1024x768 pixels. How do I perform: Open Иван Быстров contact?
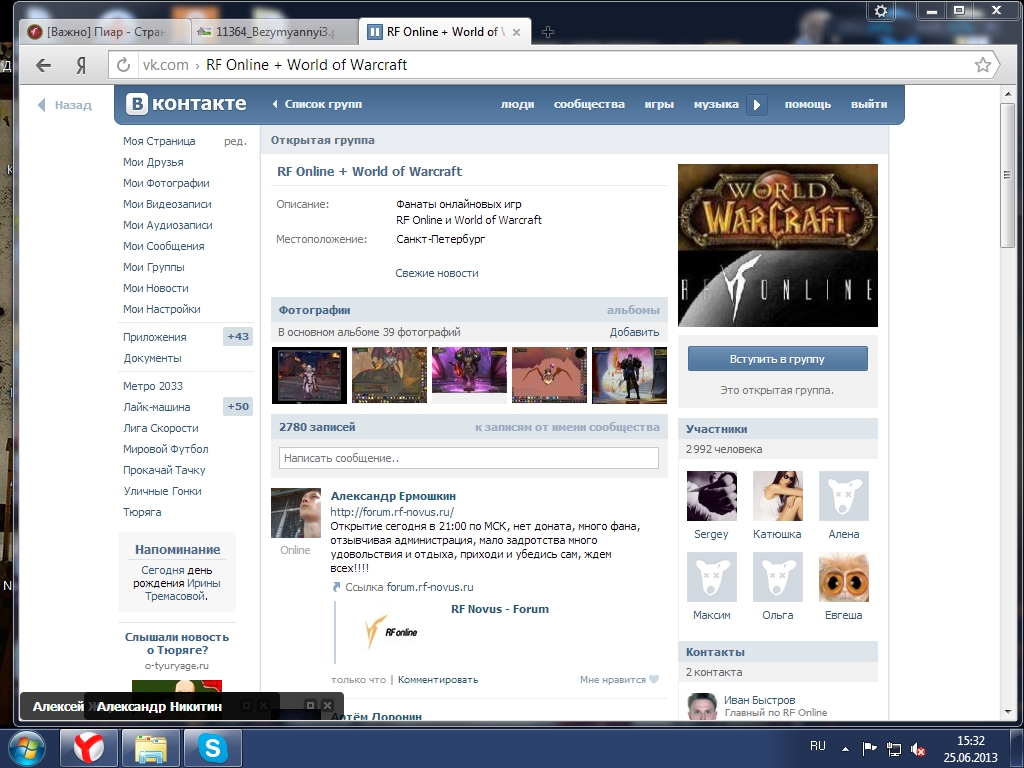[759, 699]
